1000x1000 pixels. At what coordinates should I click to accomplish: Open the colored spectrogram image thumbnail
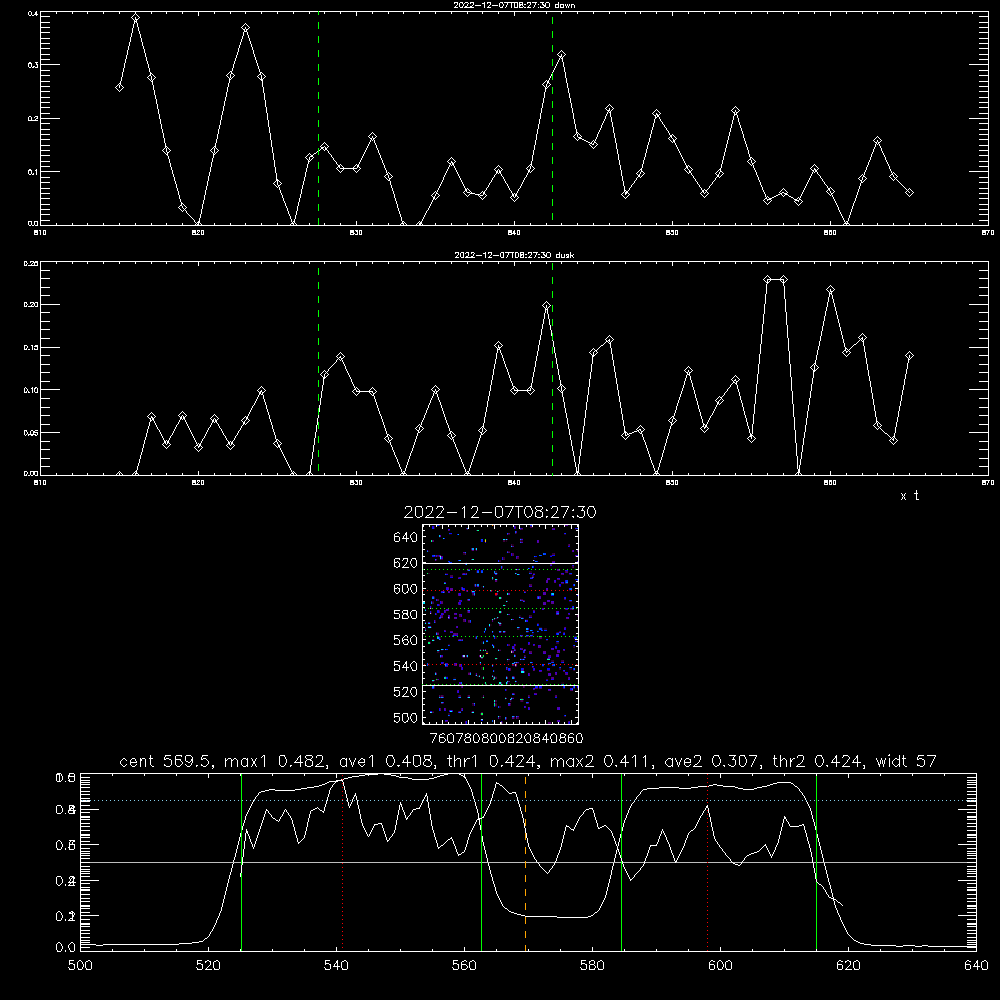coord(500,624)
